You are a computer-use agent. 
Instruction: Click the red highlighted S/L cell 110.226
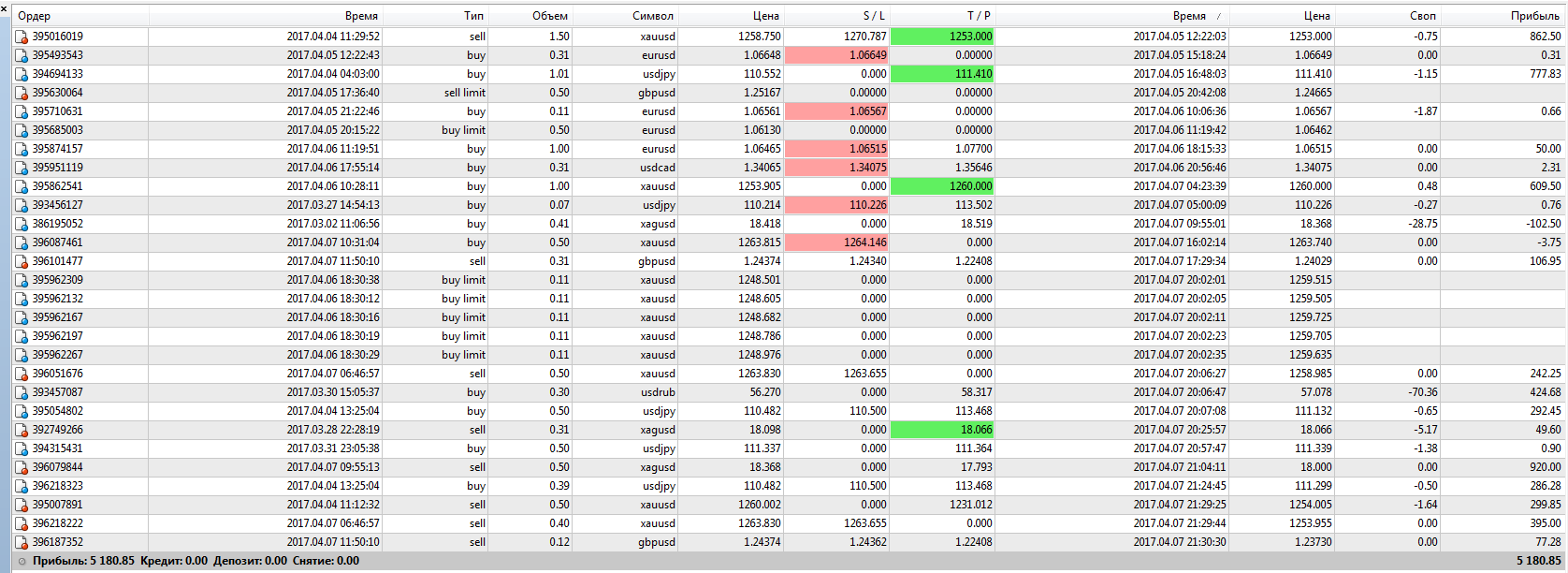(836, 205)
